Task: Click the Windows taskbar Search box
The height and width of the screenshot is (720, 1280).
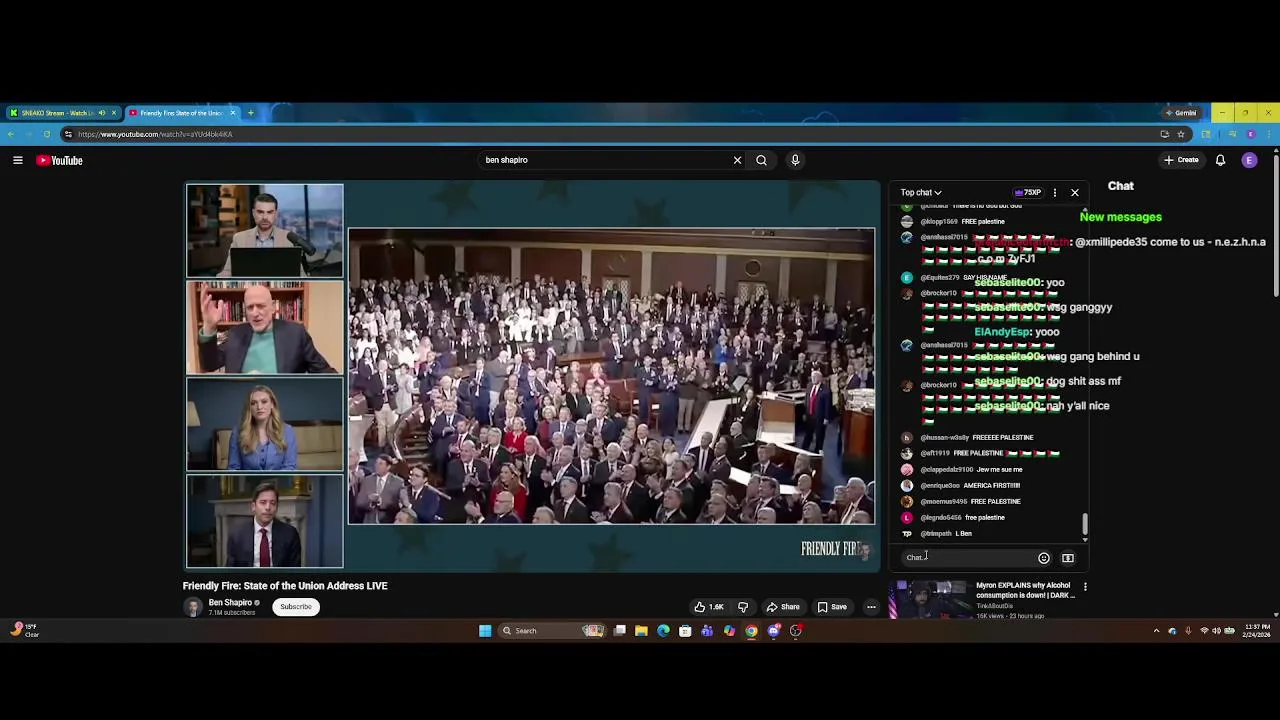Action: click(x=553, y=631)
